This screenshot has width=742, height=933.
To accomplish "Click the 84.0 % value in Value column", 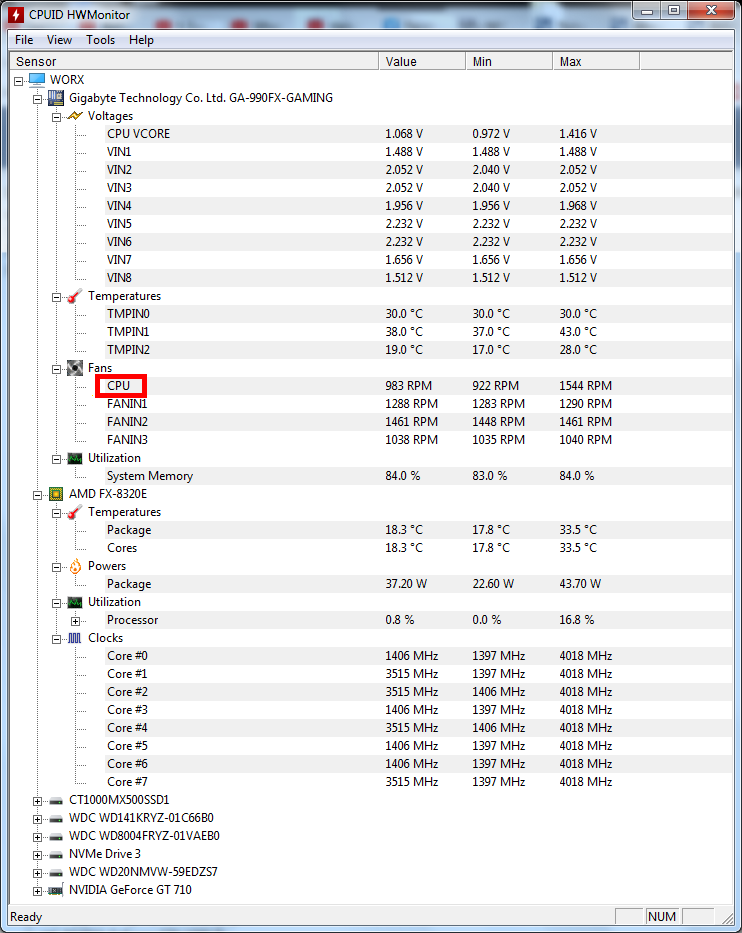I will (x=403, y=476).
